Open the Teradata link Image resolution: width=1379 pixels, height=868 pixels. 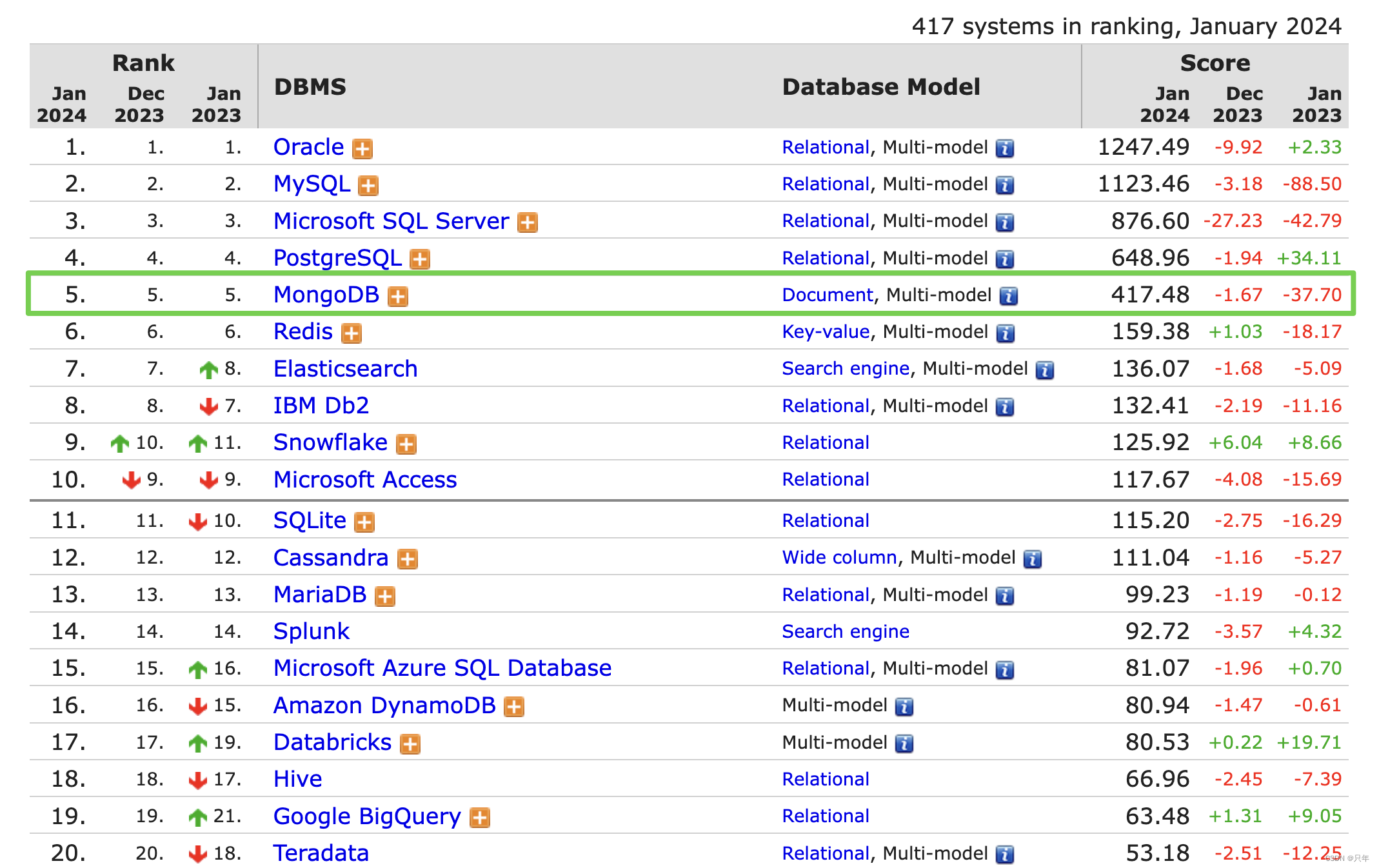[x=321, y=853]
